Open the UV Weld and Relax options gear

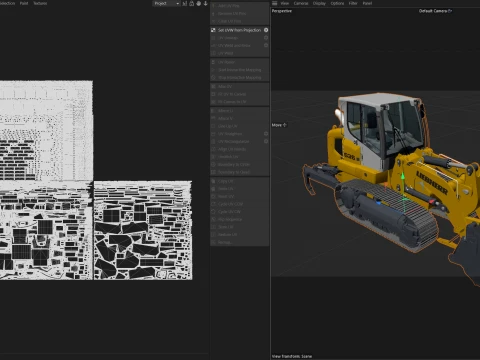click(266, 45)
